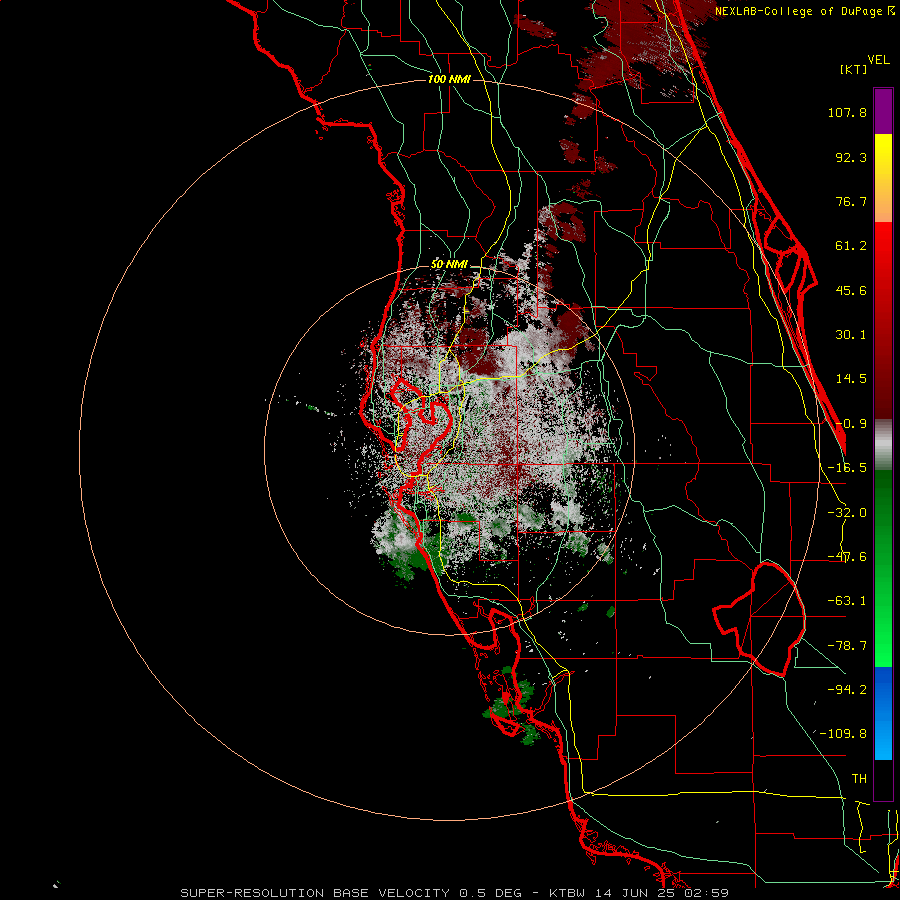Click the 100 NMI range ring label

tap(449, 79)
